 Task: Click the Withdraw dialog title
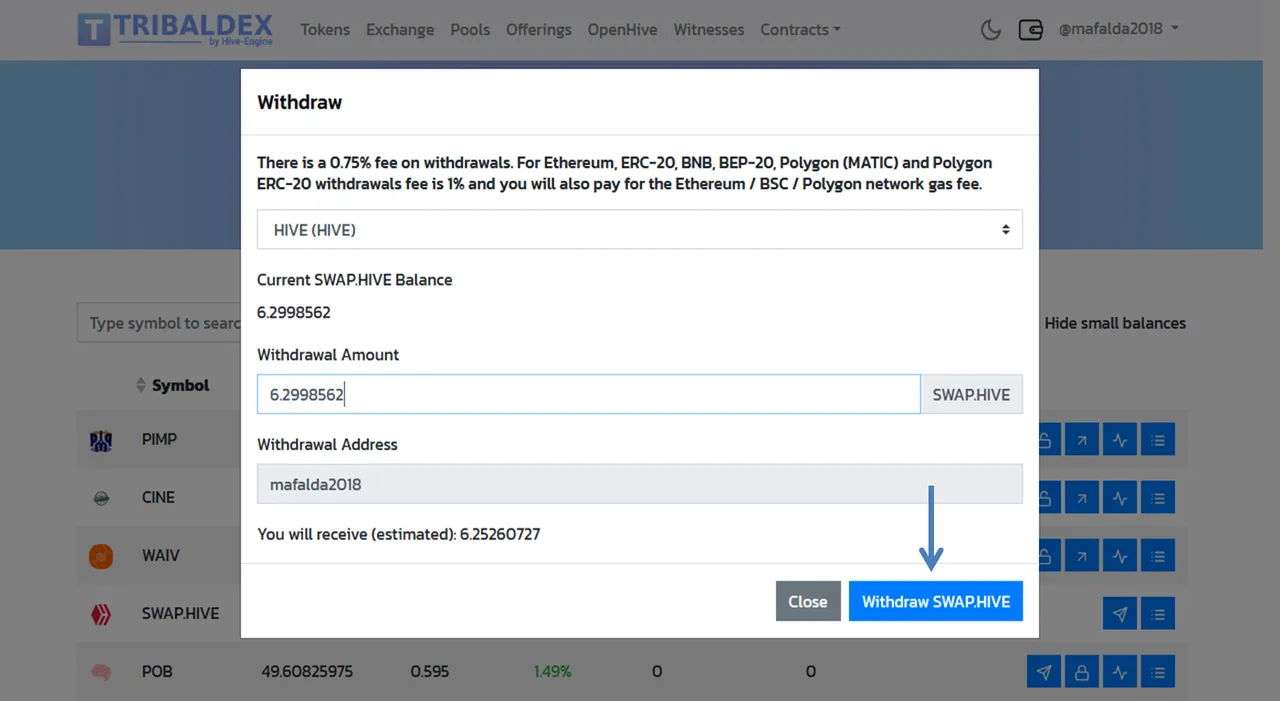(x=300, y=102)
